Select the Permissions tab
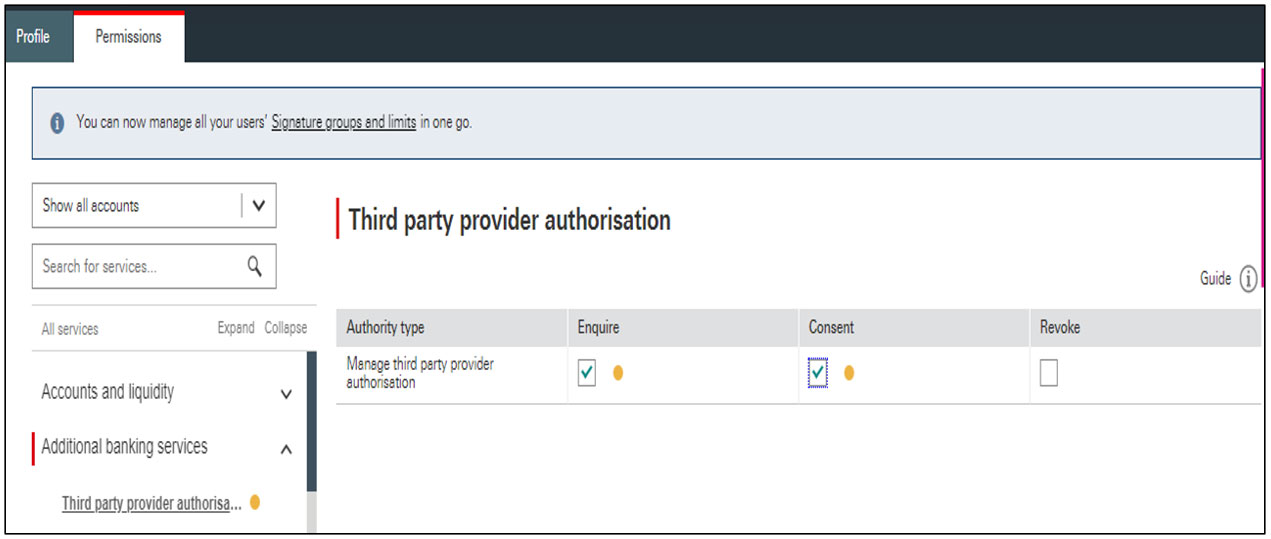Viewport: 1271px width, 539px height. pyautogui.click(x=128, y=37)
